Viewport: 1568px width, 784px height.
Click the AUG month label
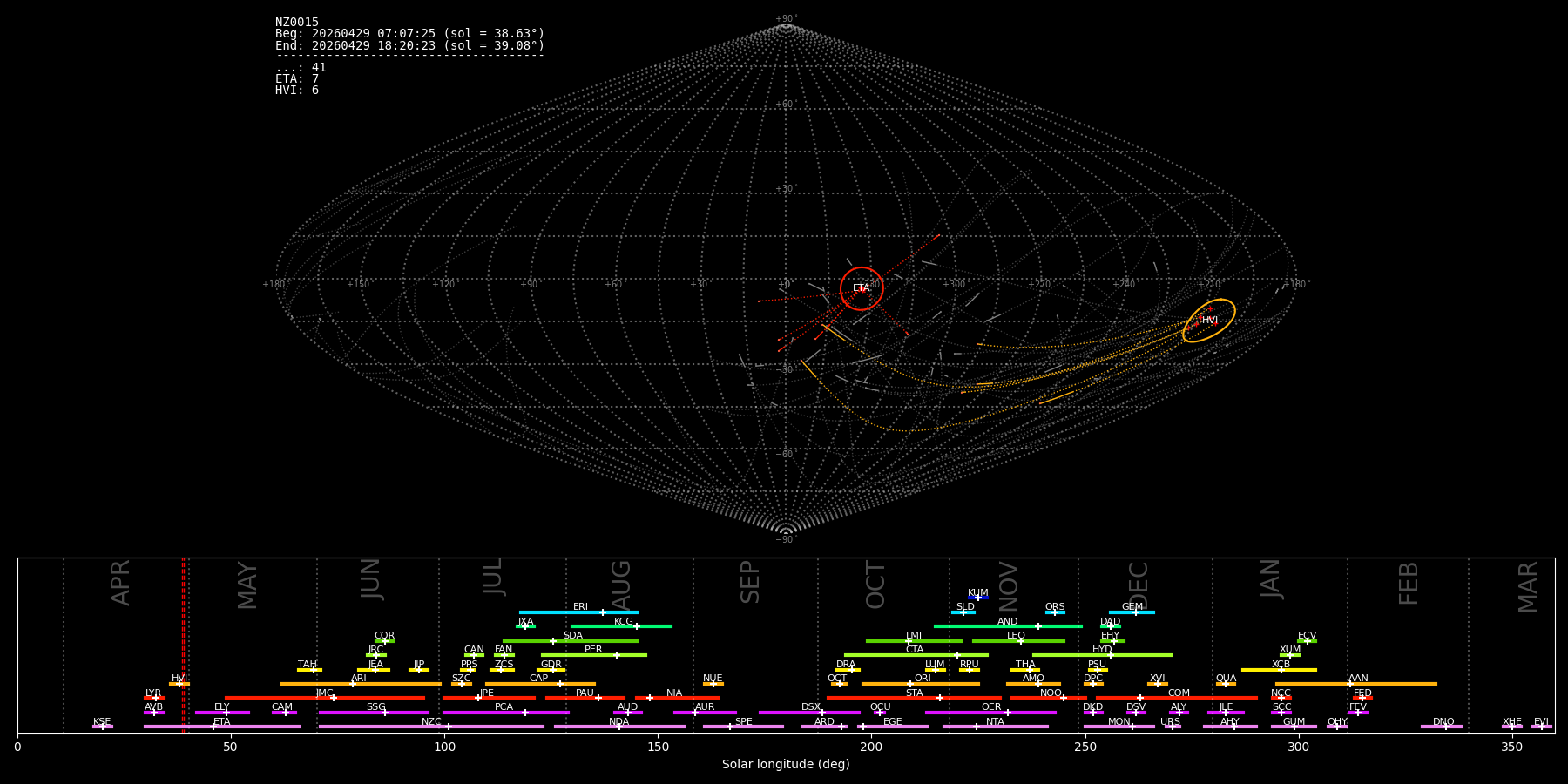[x=621, y=585]
